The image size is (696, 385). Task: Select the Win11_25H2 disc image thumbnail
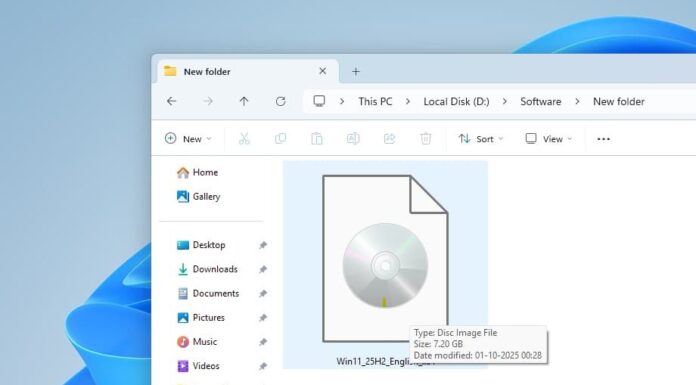(385, 258)
